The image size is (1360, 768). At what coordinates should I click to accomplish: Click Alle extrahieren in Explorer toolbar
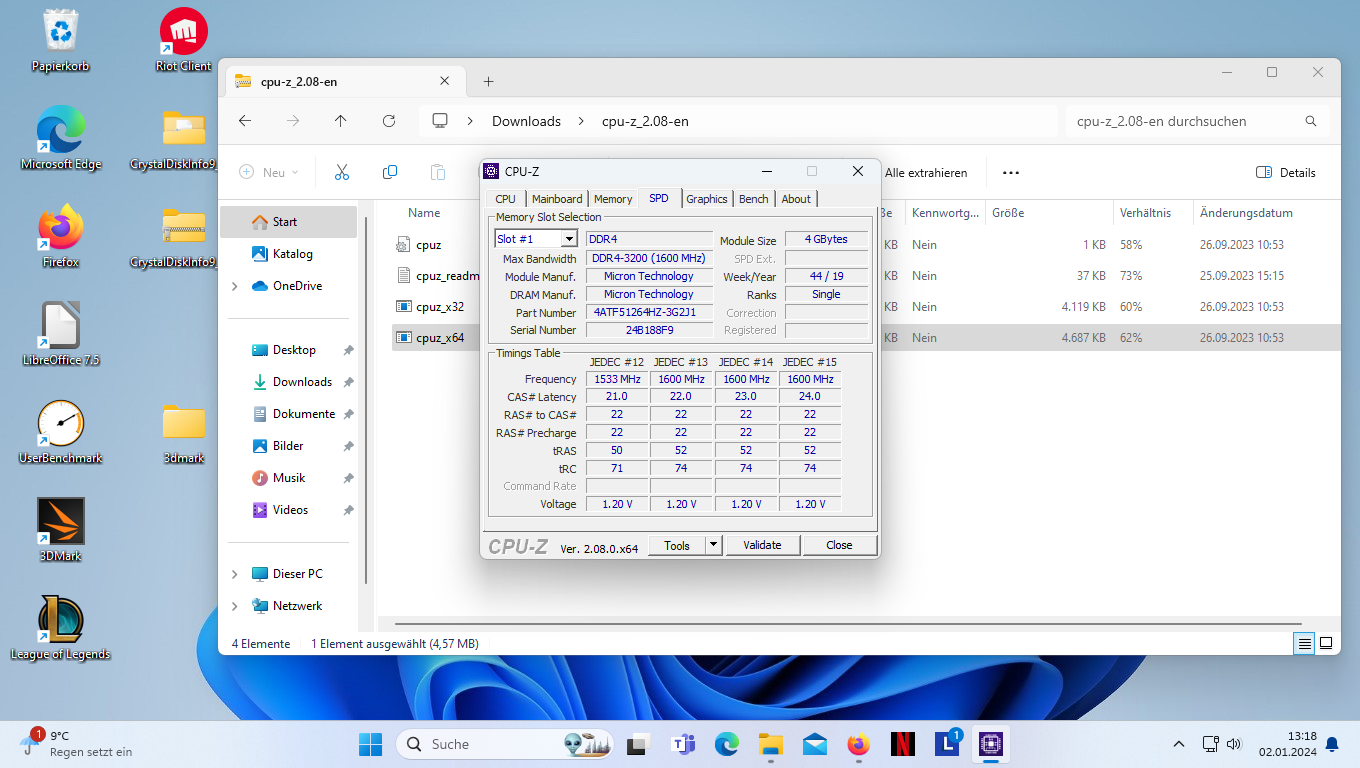[926, 173]
